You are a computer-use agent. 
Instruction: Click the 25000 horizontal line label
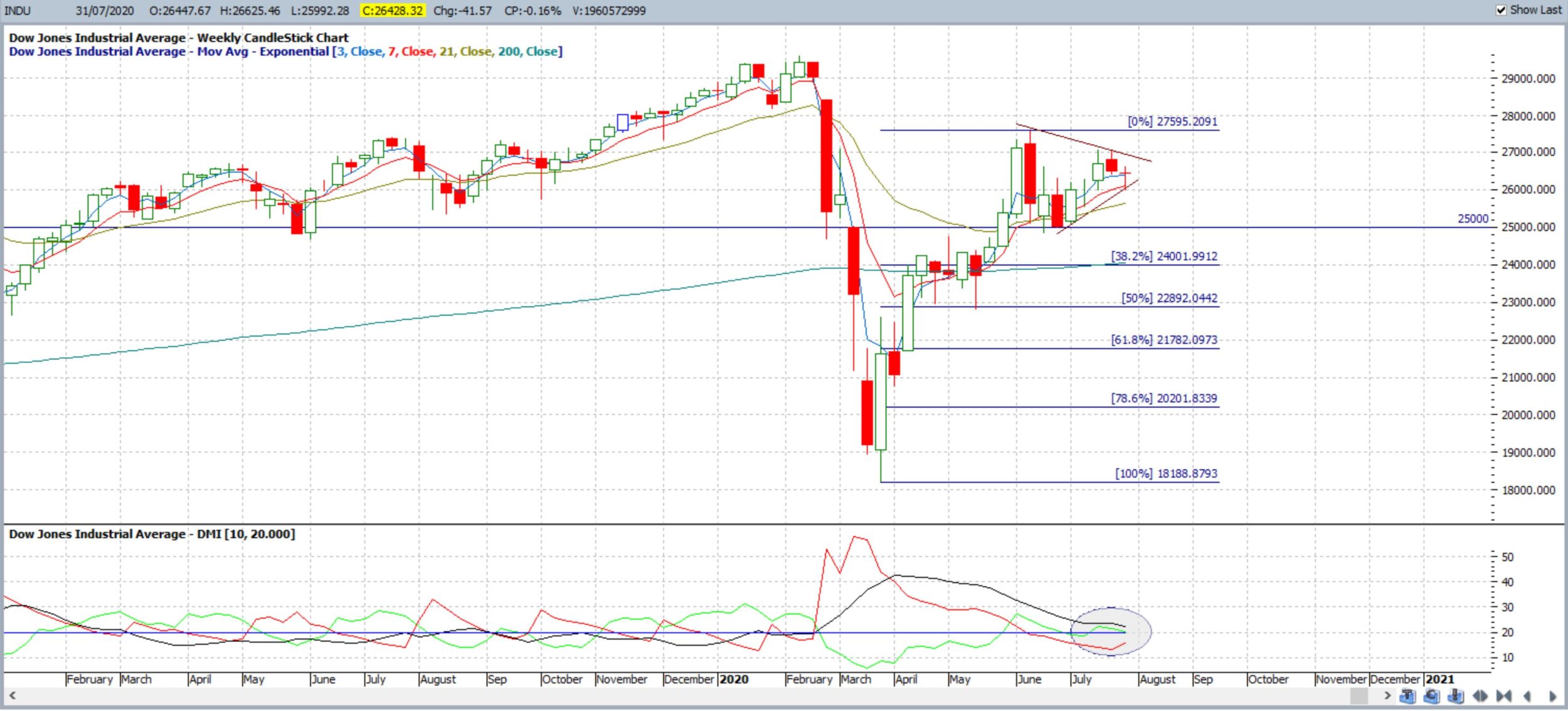pos(1473,219)
